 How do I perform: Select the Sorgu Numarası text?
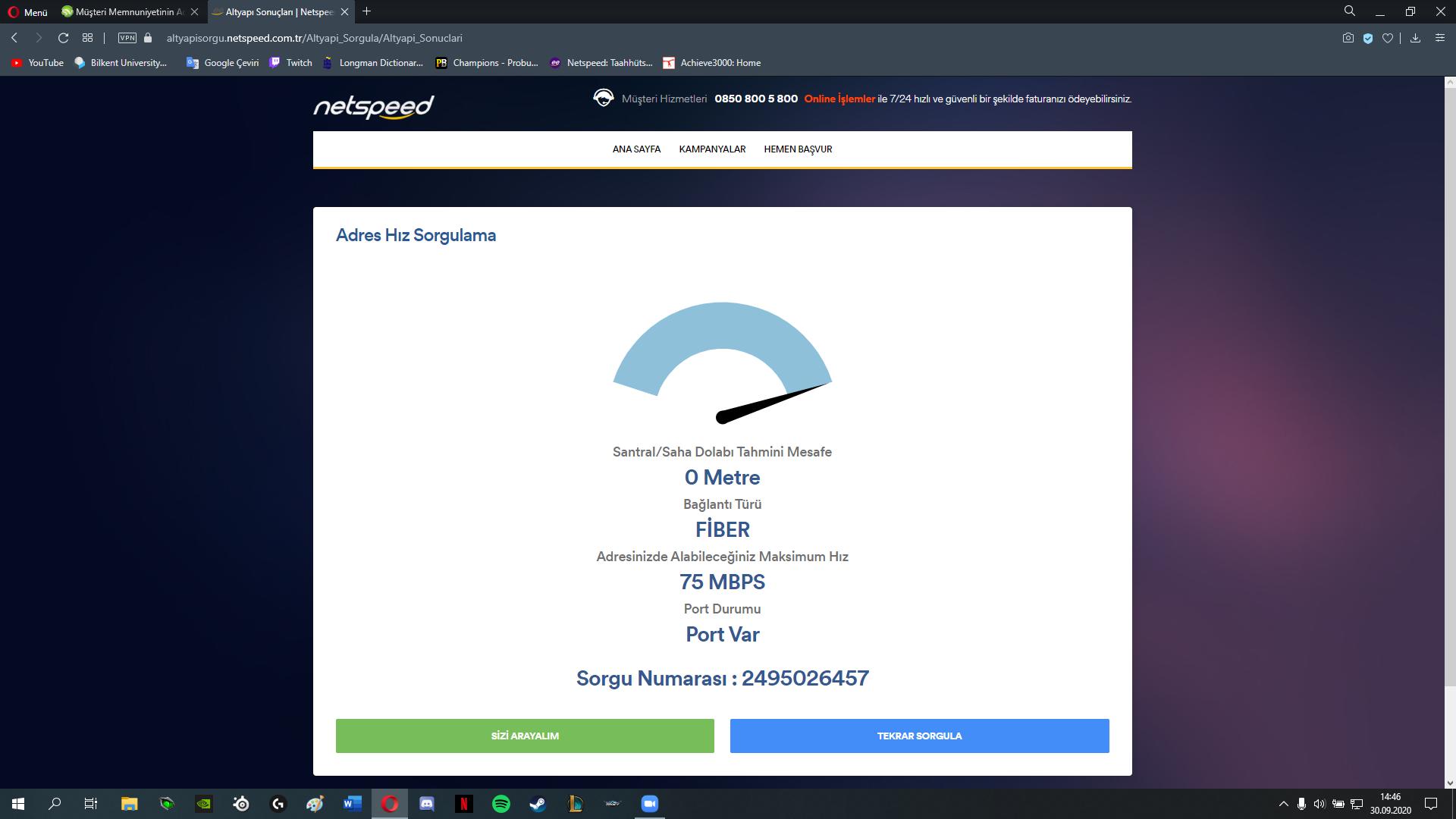click(x=722, y=678)
